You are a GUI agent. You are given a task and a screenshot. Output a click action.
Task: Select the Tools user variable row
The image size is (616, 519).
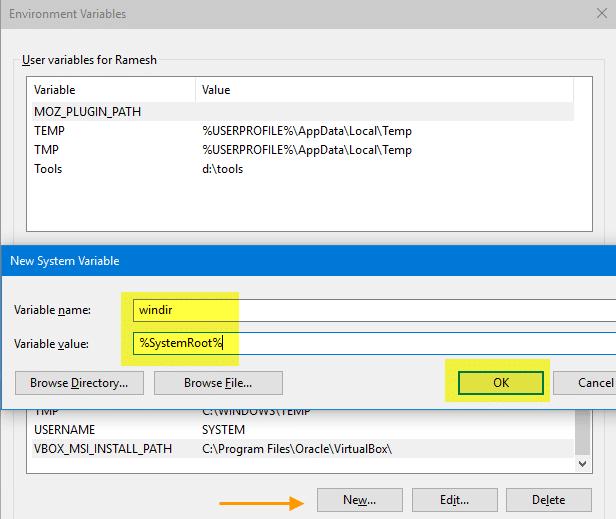(302, 169)
